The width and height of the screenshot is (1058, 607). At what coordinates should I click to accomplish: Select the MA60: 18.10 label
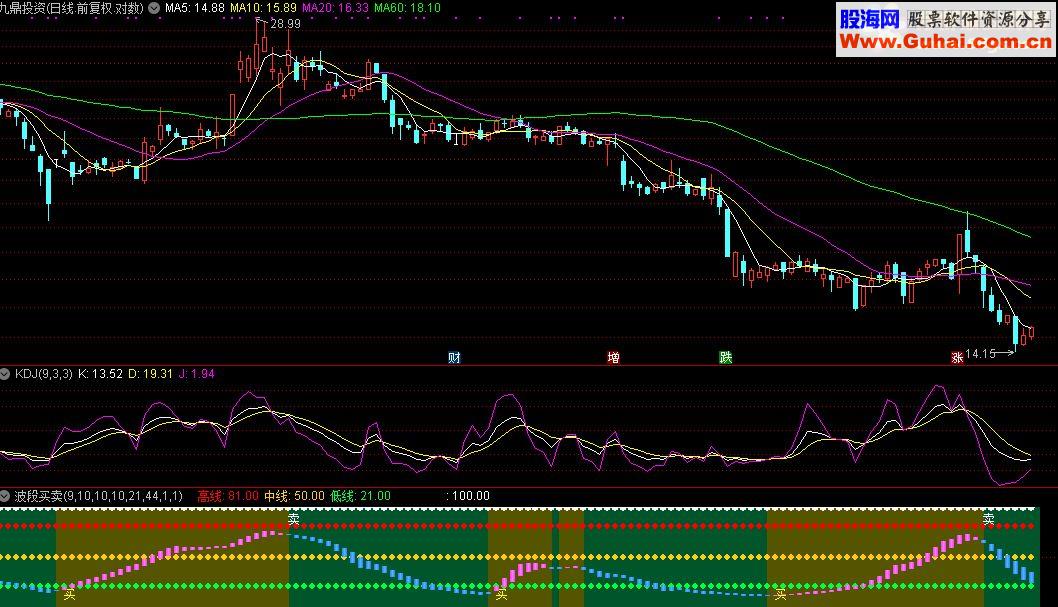click(408, 8)
